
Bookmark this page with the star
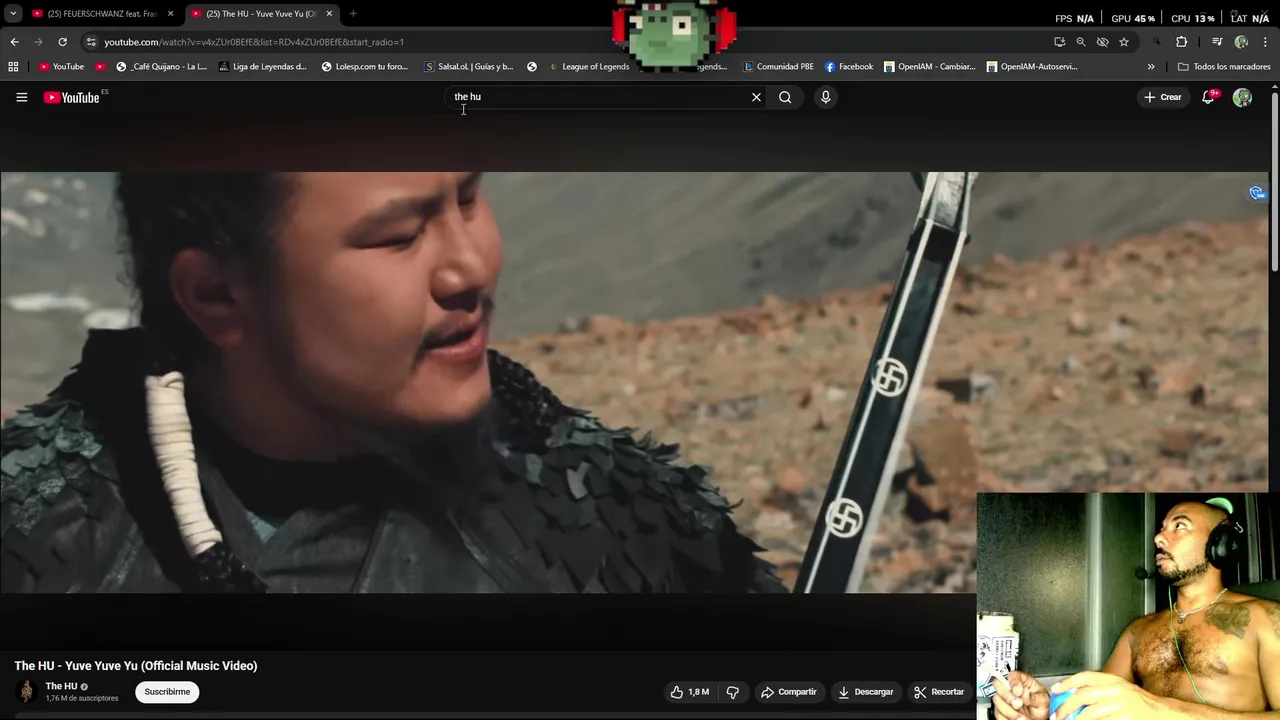pos(1124,42)
